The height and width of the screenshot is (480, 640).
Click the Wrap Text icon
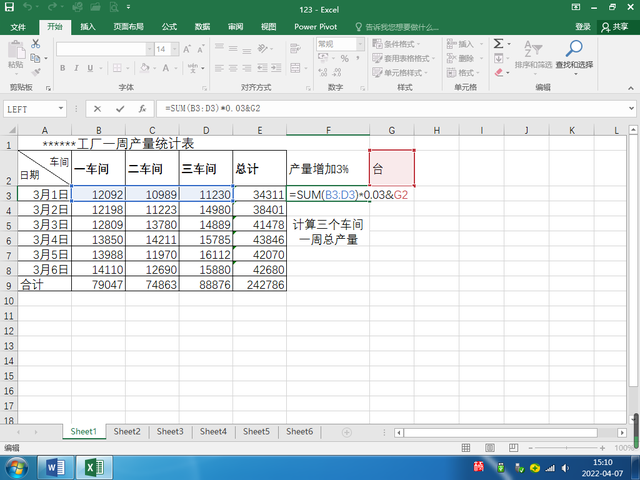295,48
